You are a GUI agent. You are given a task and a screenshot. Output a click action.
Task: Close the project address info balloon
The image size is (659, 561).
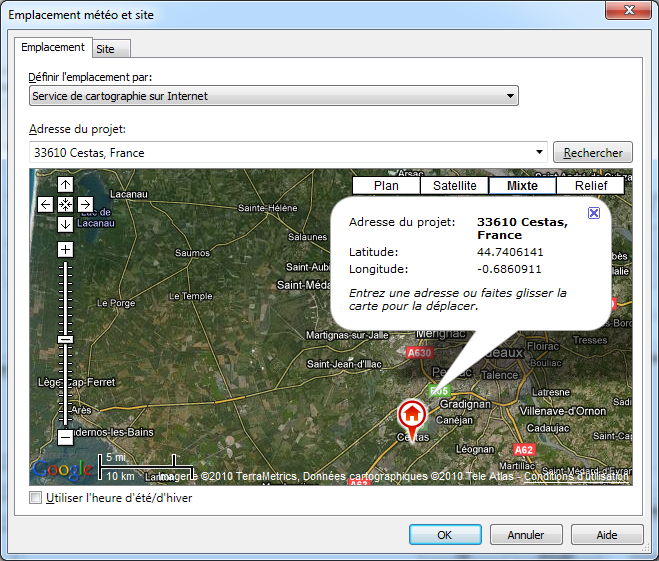coord(593,213)
